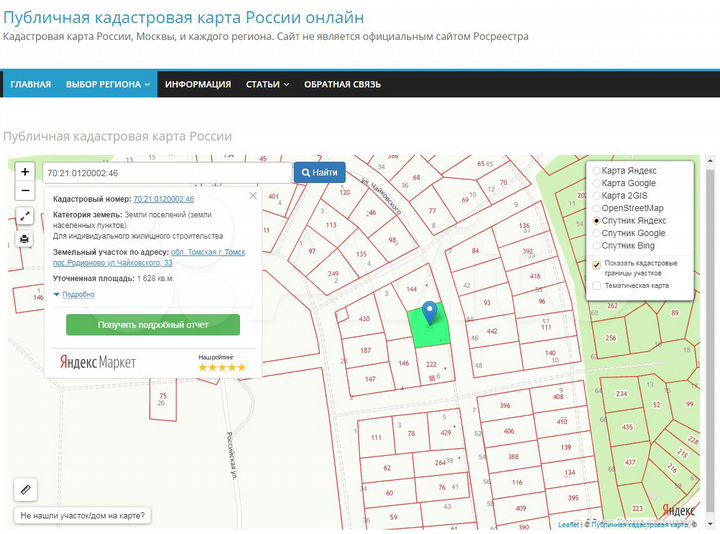This screenshot has height=534, width=720.
Task: Select Спутник Яндекс layer
Action: [596, 221]
